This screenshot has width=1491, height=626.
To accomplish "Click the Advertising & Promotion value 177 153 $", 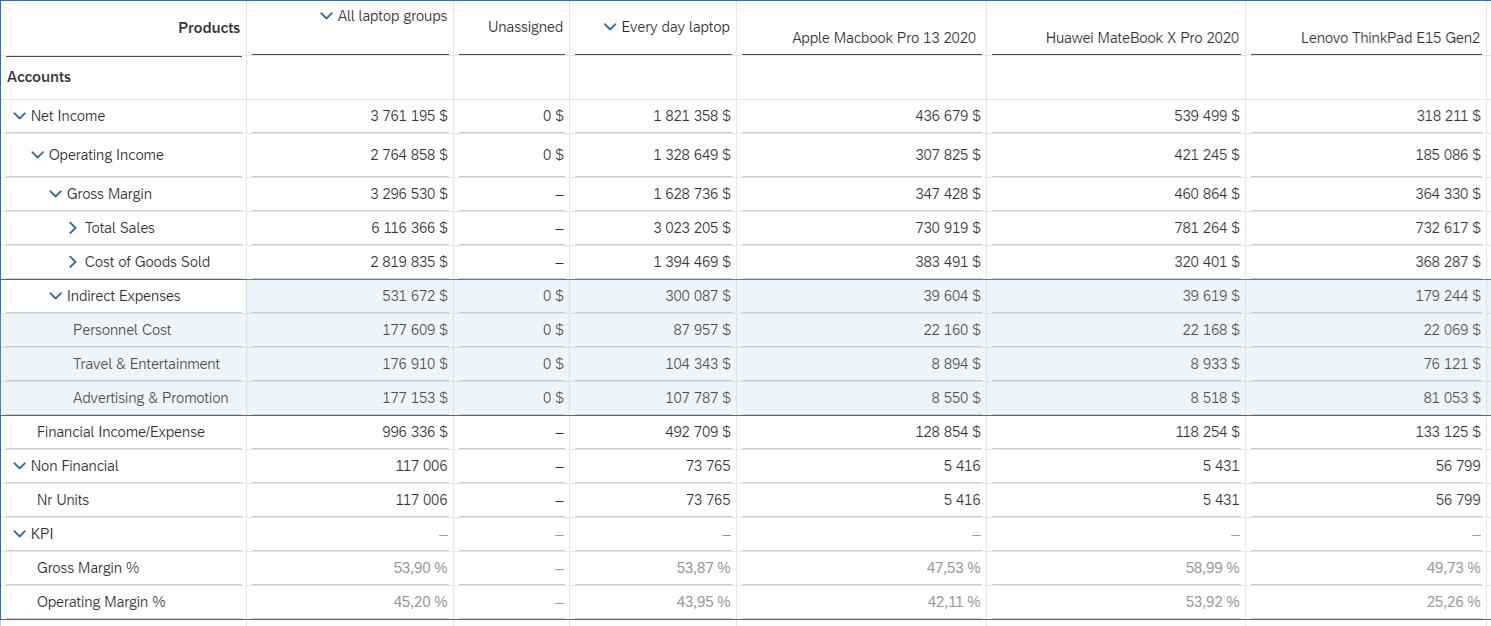I will click(415, 398).
